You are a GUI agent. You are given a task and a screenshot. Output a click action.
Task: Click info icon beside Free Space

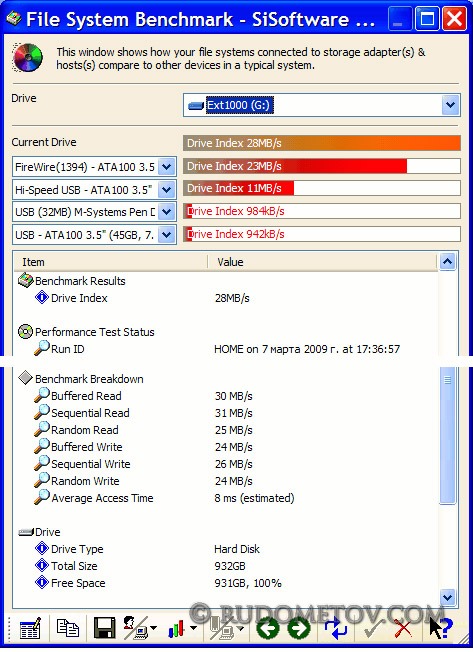point(42,583)
